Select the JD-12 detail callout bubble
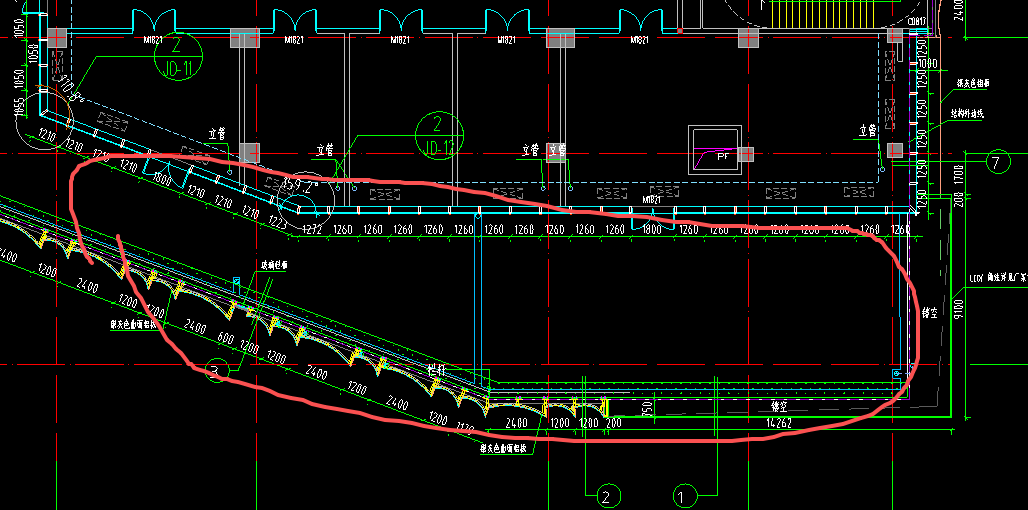This screenshot has width=1028, height=510. [x=439, y=136]
